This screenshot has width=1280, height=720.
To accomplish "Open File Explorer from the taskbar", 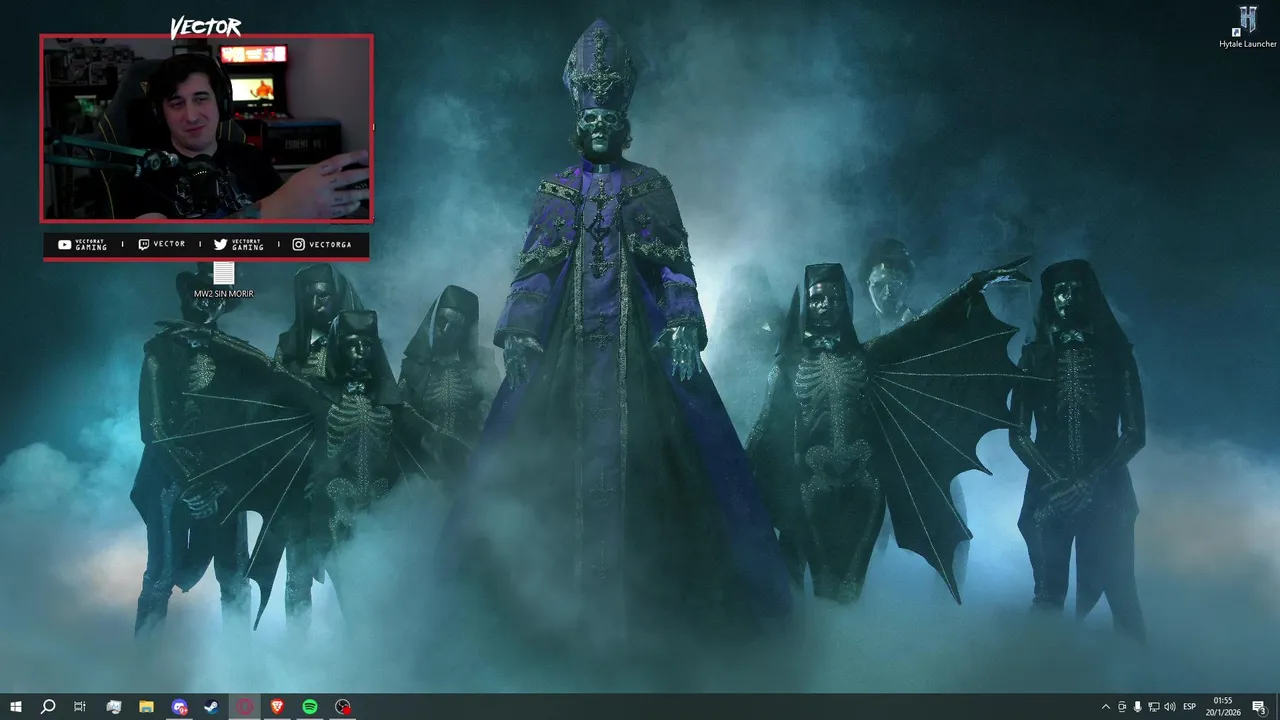I will point(146,707).
